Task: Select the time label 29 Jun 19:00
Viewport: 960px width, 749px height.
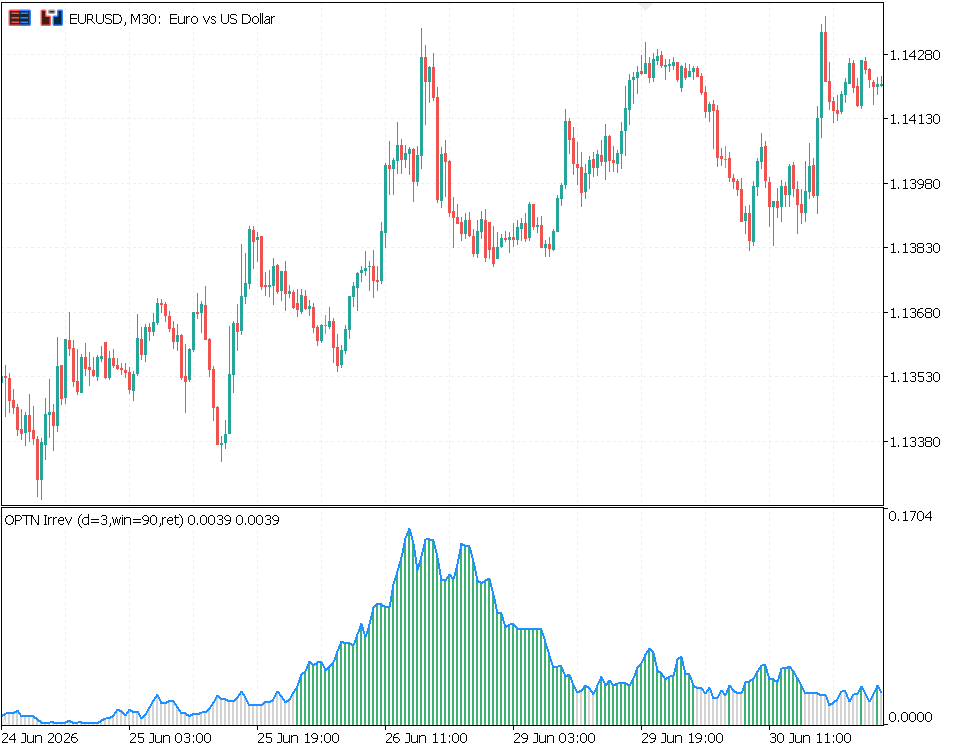Action: [x=682, y=738]
